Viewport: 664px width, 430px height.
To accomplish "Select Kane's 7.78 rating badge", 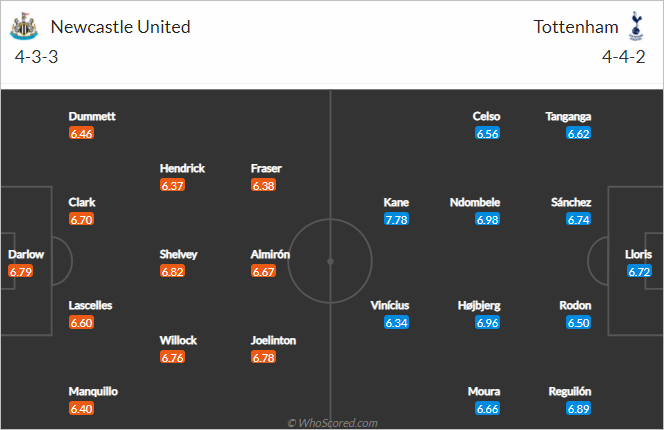I will point(396,219).
